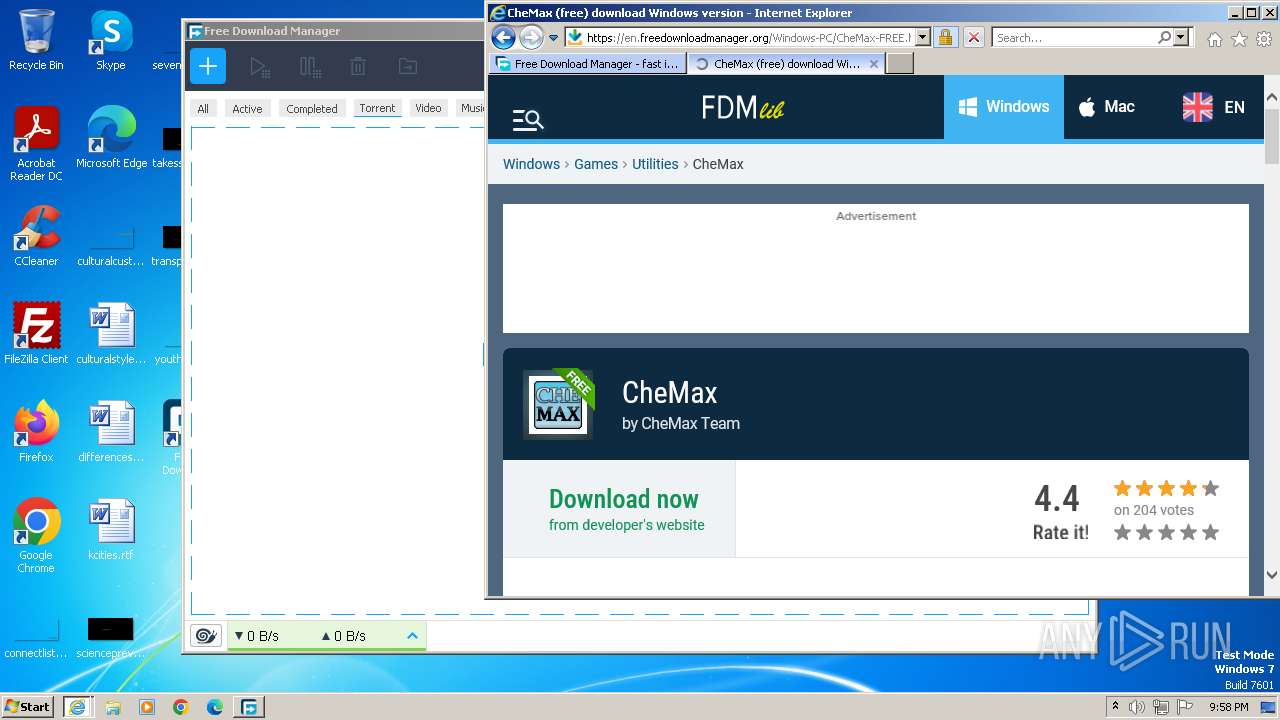Open Recycle Bin desktop icon
This screenshot has height=720, width=1280.
point(36,40)
